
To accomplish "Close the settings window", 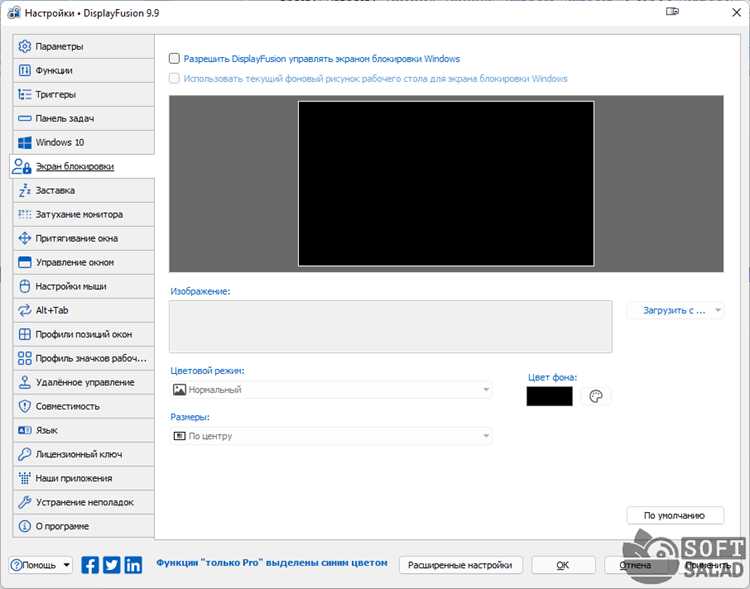I will (x=736, y=12).
